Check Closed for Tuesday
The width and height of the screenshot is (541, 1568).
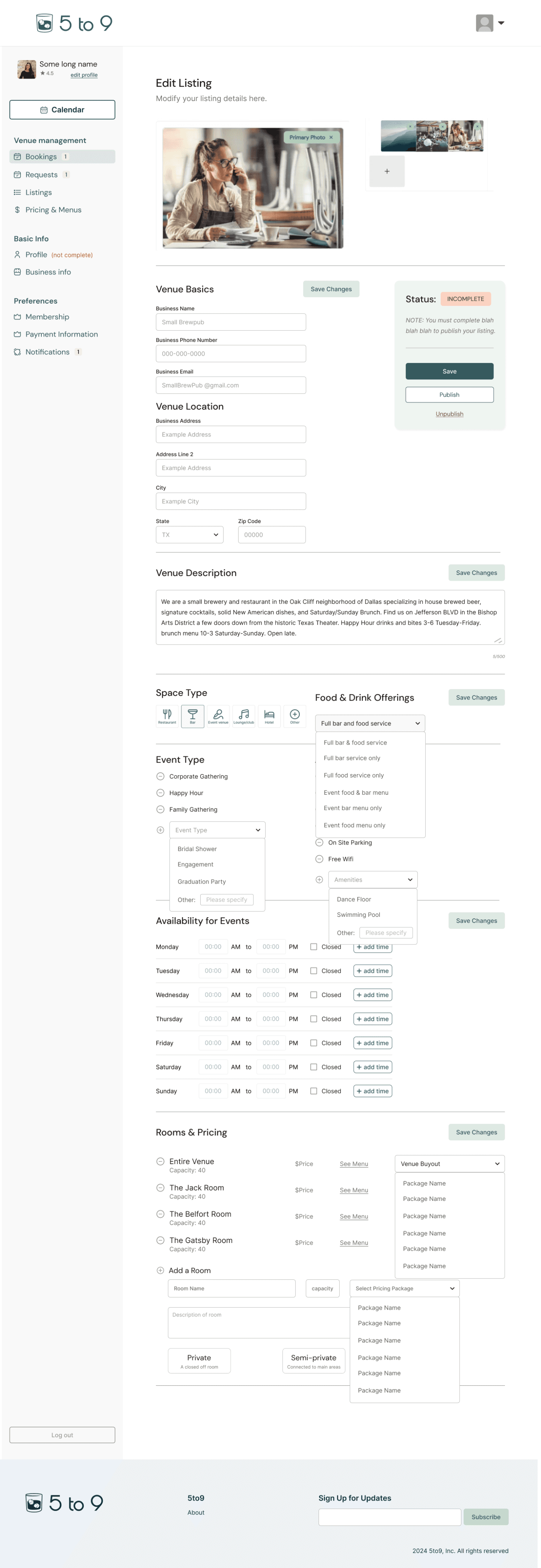pos(314,971)
